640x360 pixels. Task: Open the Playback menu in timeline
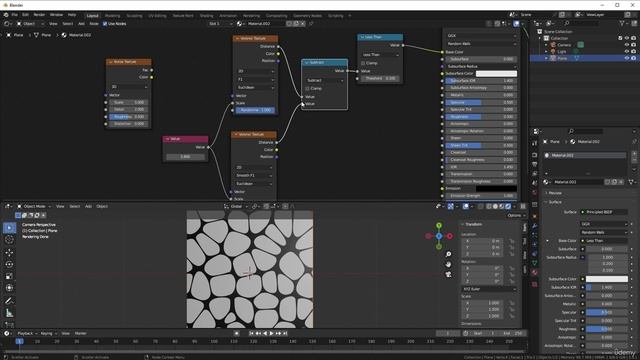coord(27,333)
